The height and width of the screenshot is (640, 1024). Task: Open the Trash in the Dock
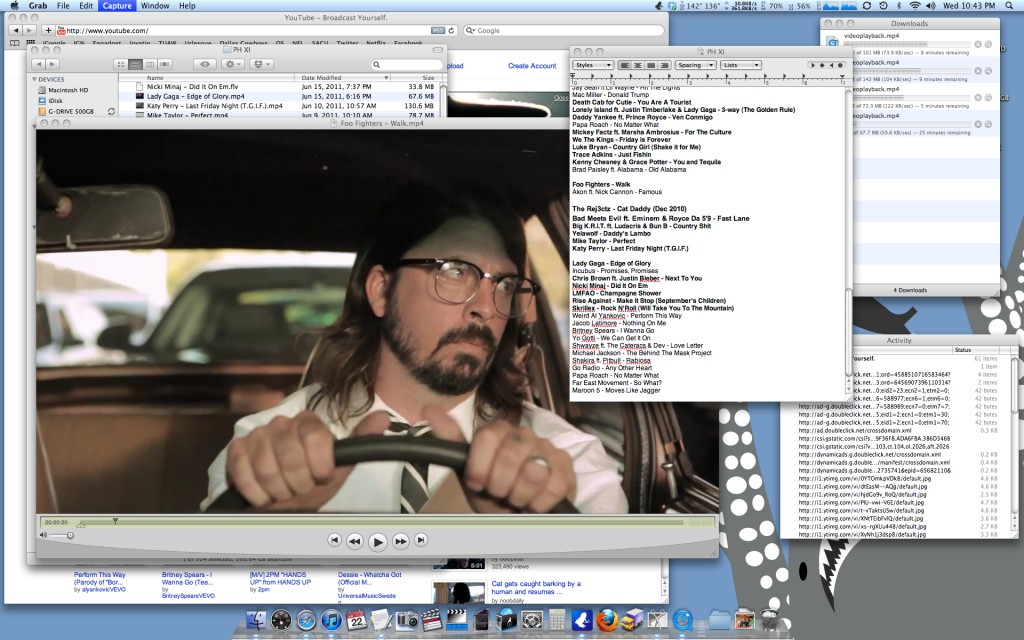771,620
